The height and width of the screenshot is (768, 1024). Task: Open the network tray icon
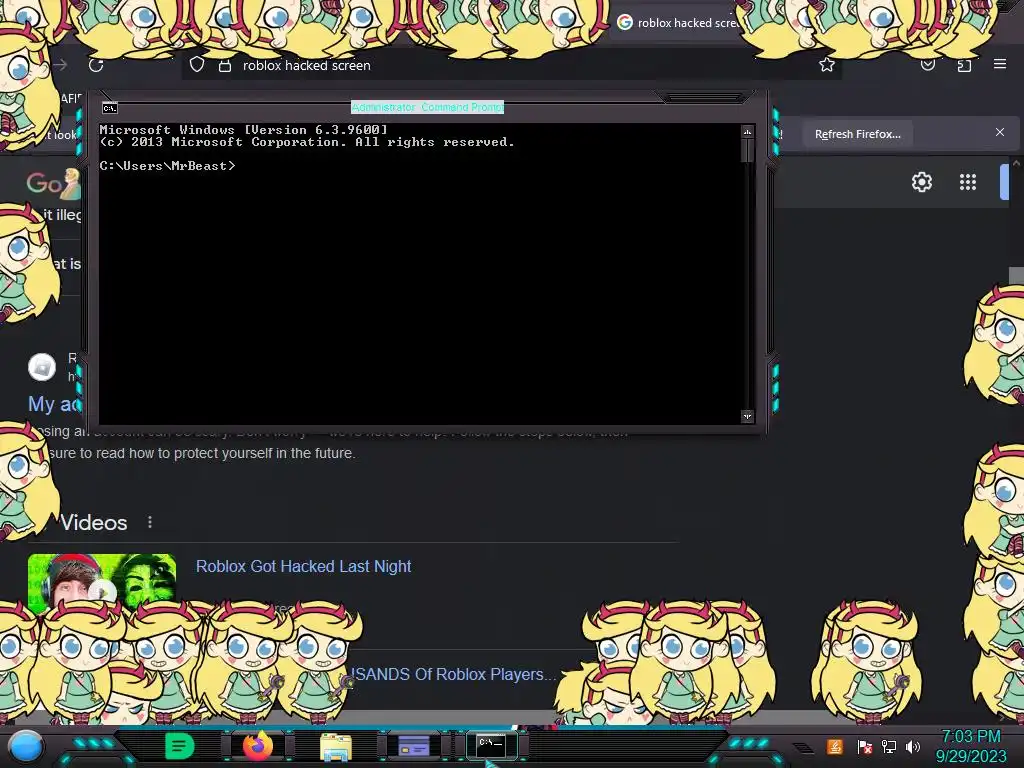889,746
